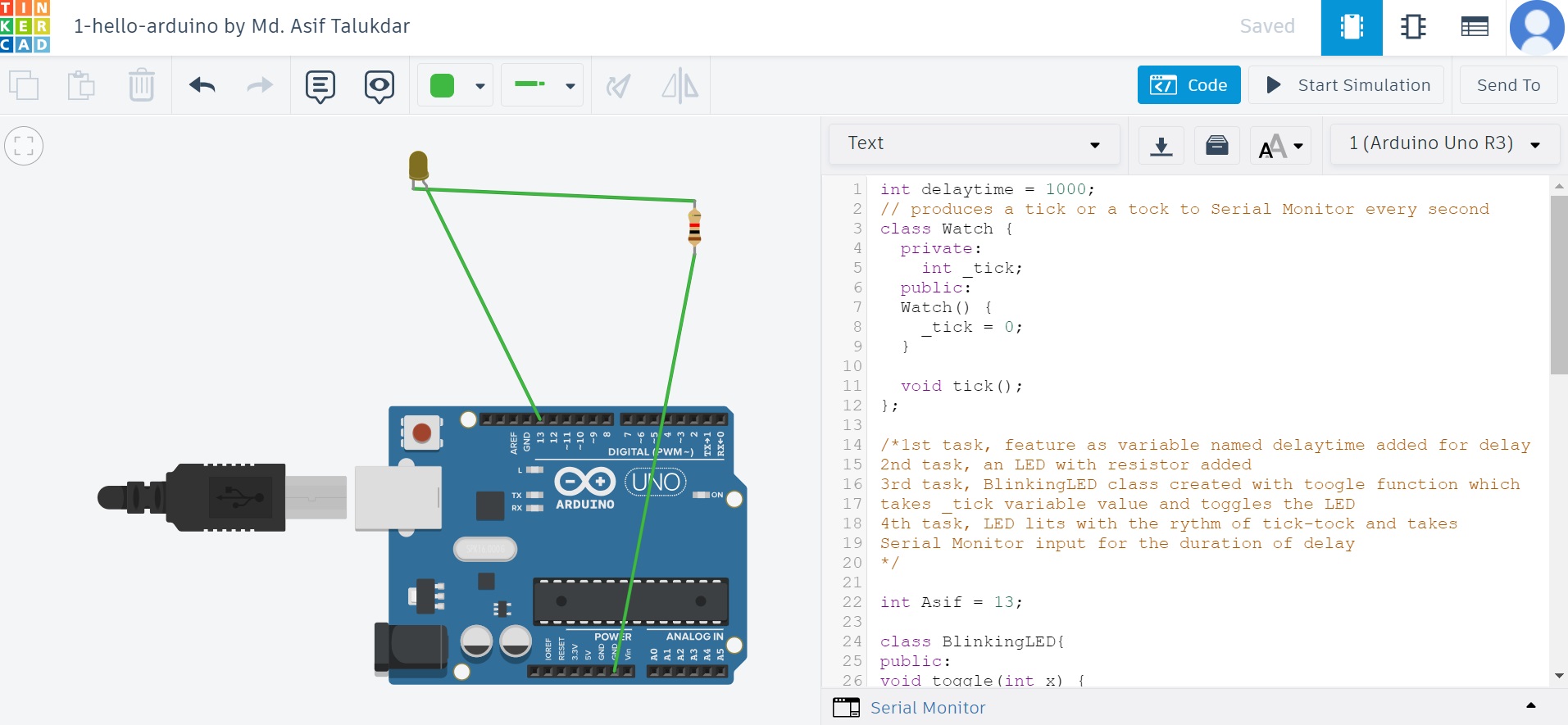Open the Text code-mode dropdown
Screen dimensions: 1568x725
coord(974,144)
